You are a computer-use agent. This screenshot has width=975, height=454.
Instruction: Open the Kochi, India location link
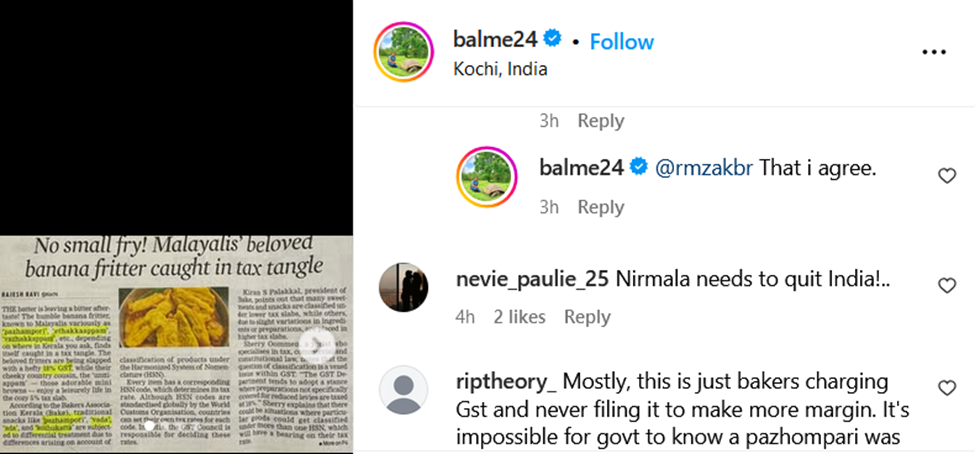[500, 70]
